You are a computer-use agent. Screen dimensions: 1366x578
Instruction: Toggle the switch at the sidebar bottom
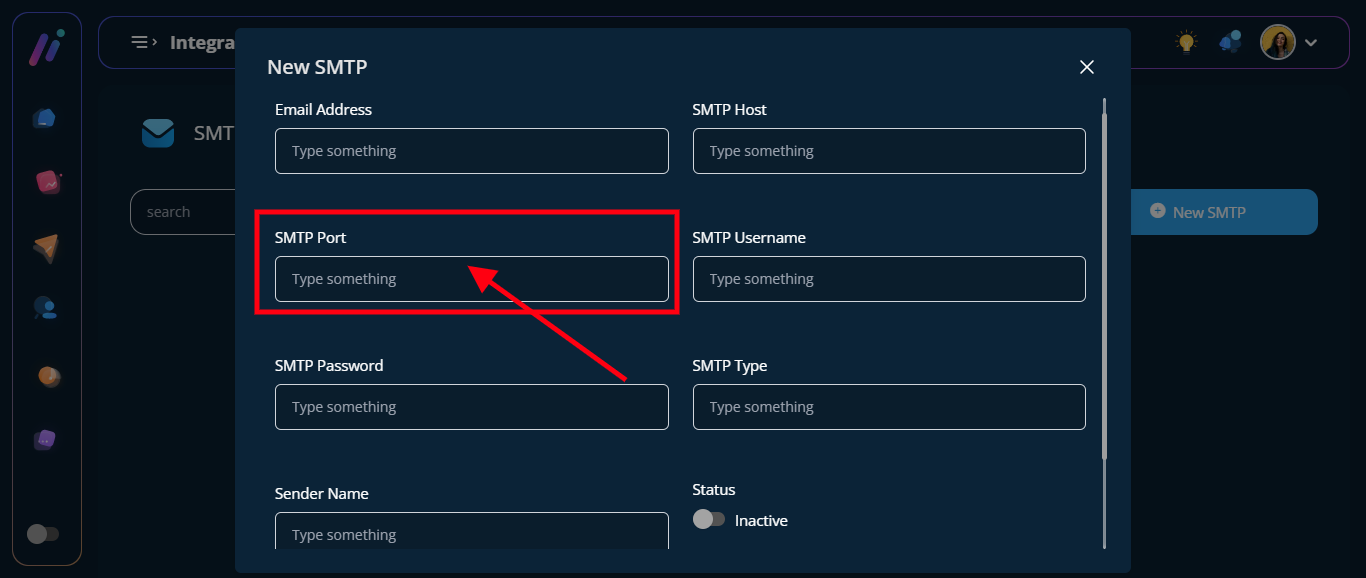pyautogui.click(x=43, y=534)
